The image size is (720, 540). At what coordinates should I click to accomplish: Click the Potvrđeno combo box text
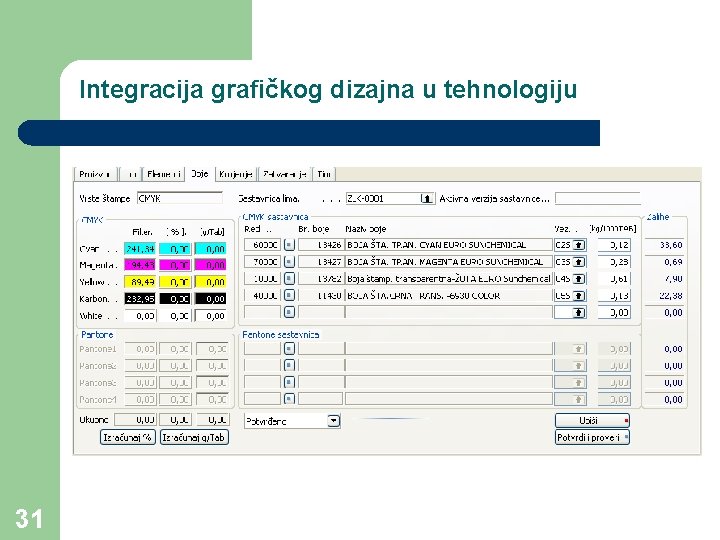[x=266, y=421]
